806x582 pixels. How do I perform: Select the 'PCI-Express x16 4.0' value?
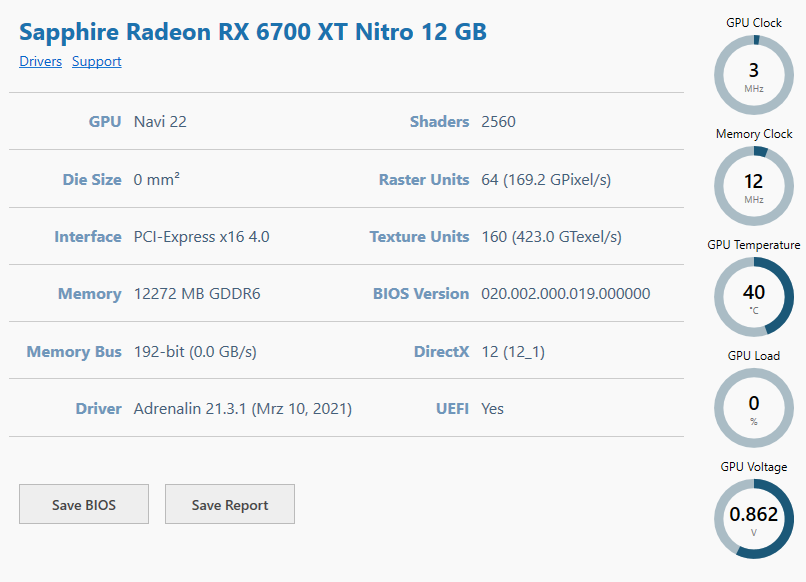202,237
